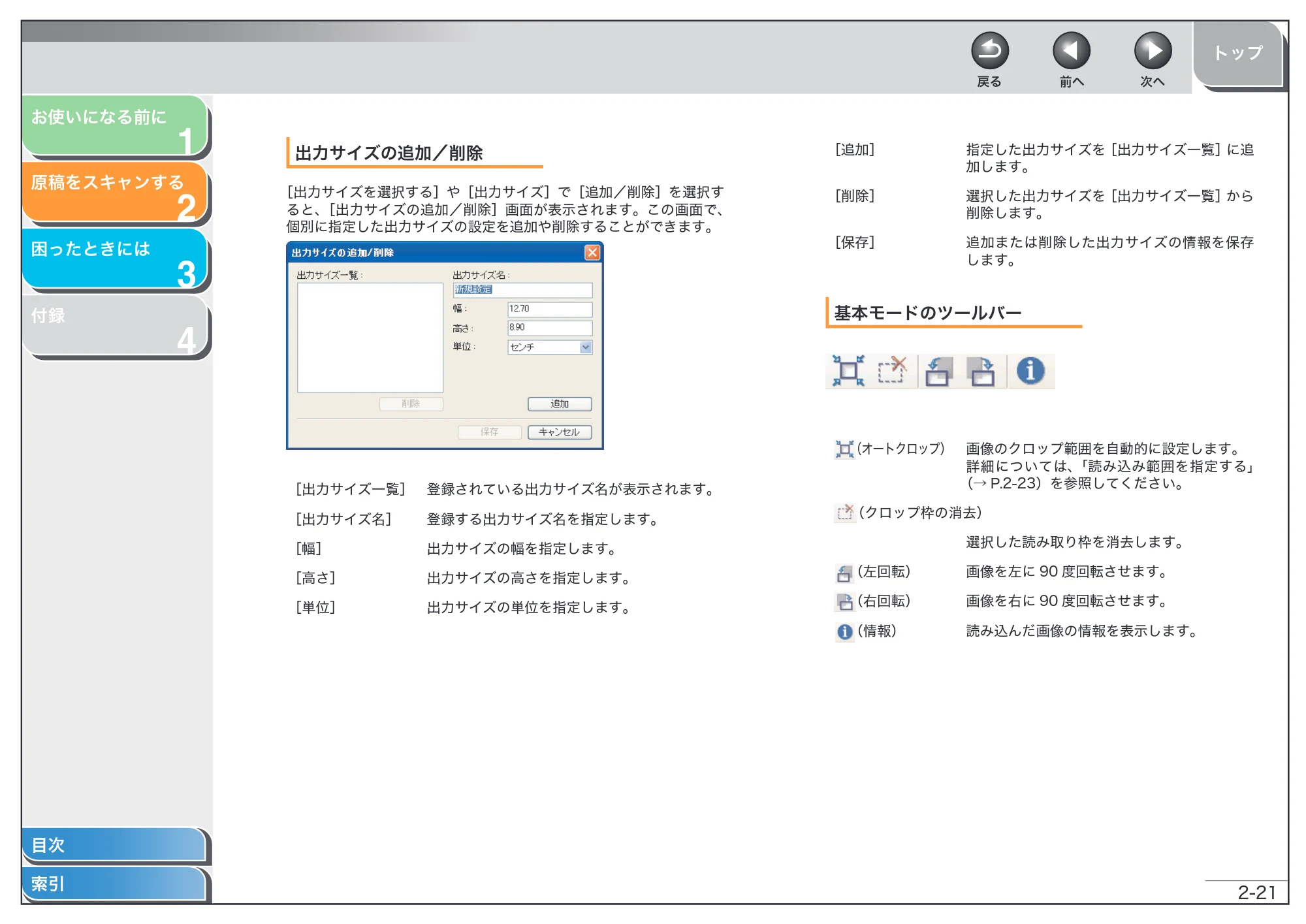Click the [単位] description label
1306x924 pixels.
click(x=315, y=607)
